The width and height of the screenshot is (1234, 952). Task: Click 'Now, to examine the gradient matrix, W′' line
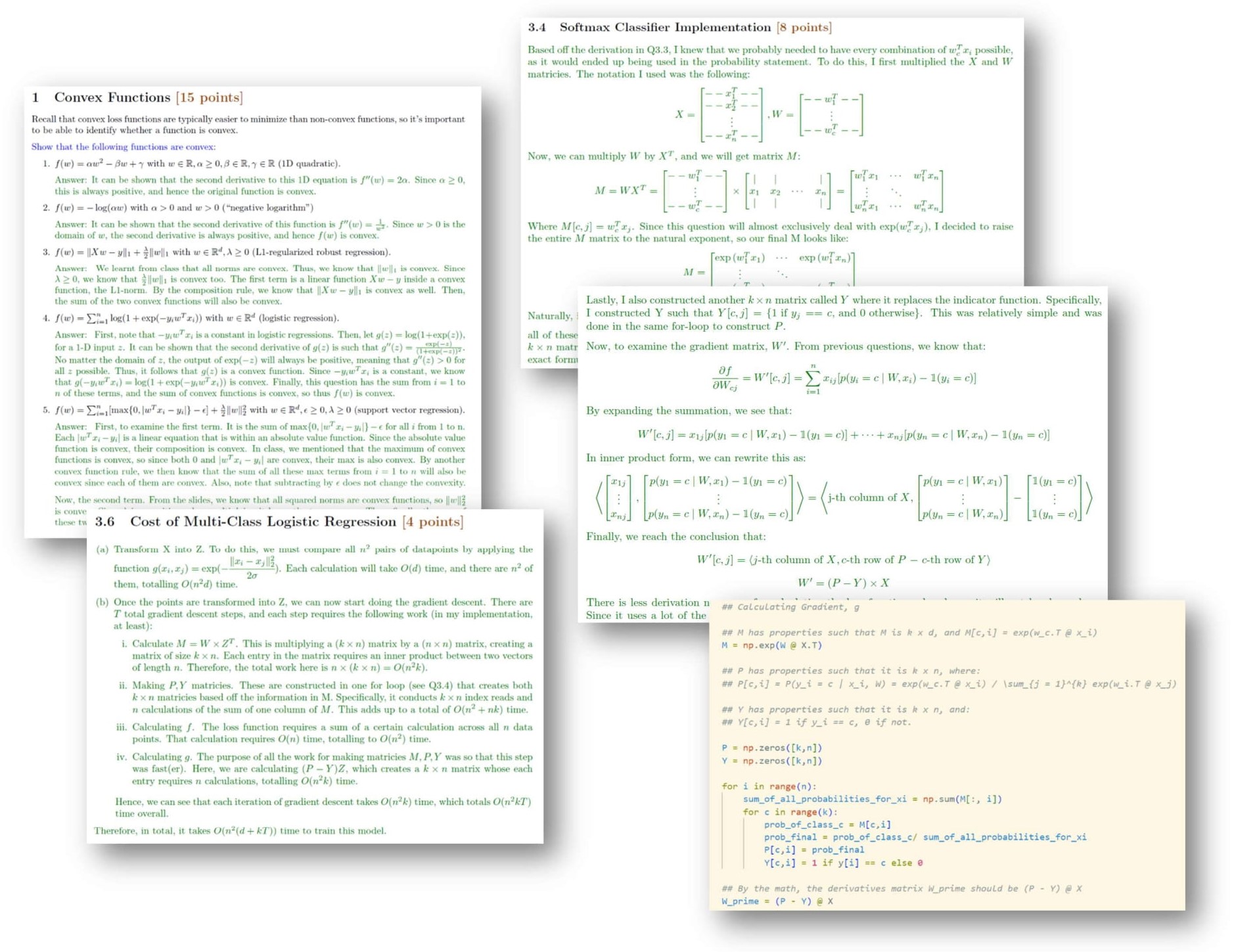(x=786, y=346)
